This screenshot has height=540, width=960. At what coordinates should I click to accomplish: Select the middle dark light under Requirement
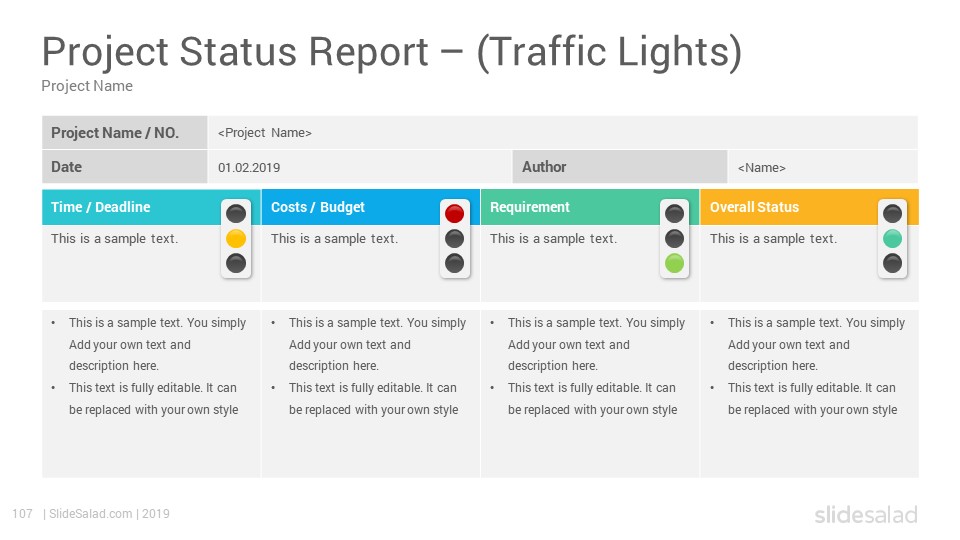(x=674, y=239)
